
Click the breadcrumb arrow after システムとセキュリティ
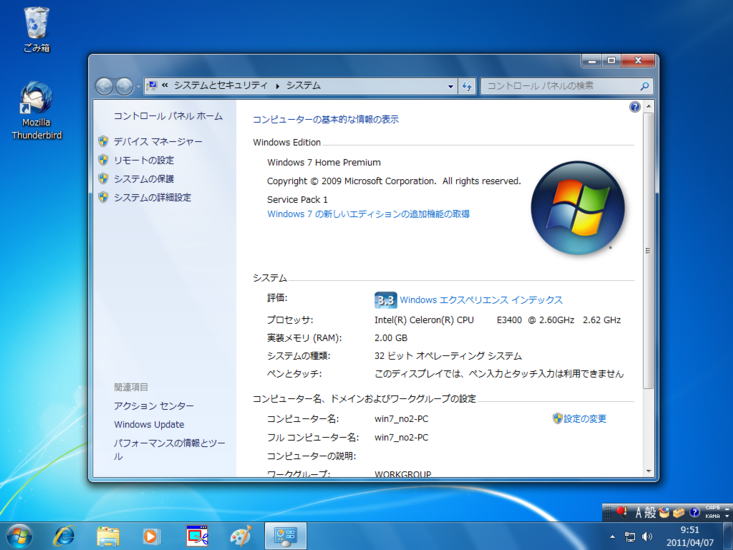click(277, 86)
